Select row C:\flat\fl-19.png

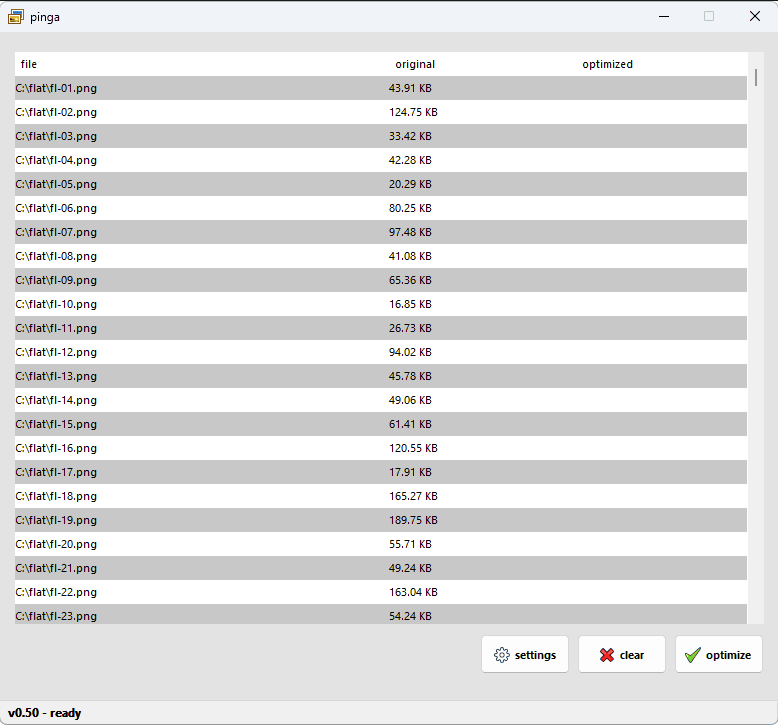381,520
